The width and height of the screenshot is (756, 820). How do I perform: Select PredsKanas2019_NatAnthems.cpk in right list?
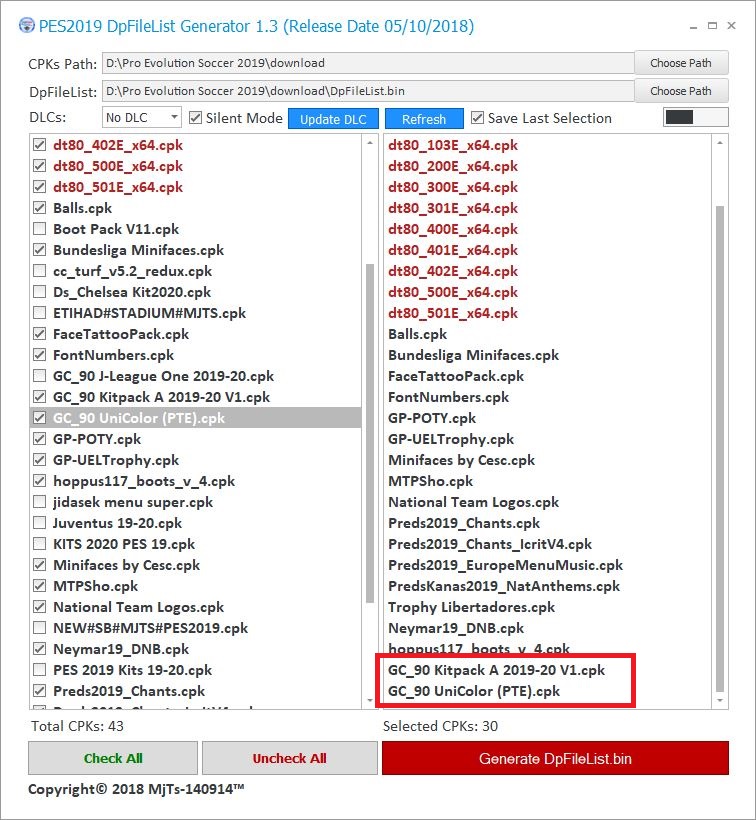[503, 585]
